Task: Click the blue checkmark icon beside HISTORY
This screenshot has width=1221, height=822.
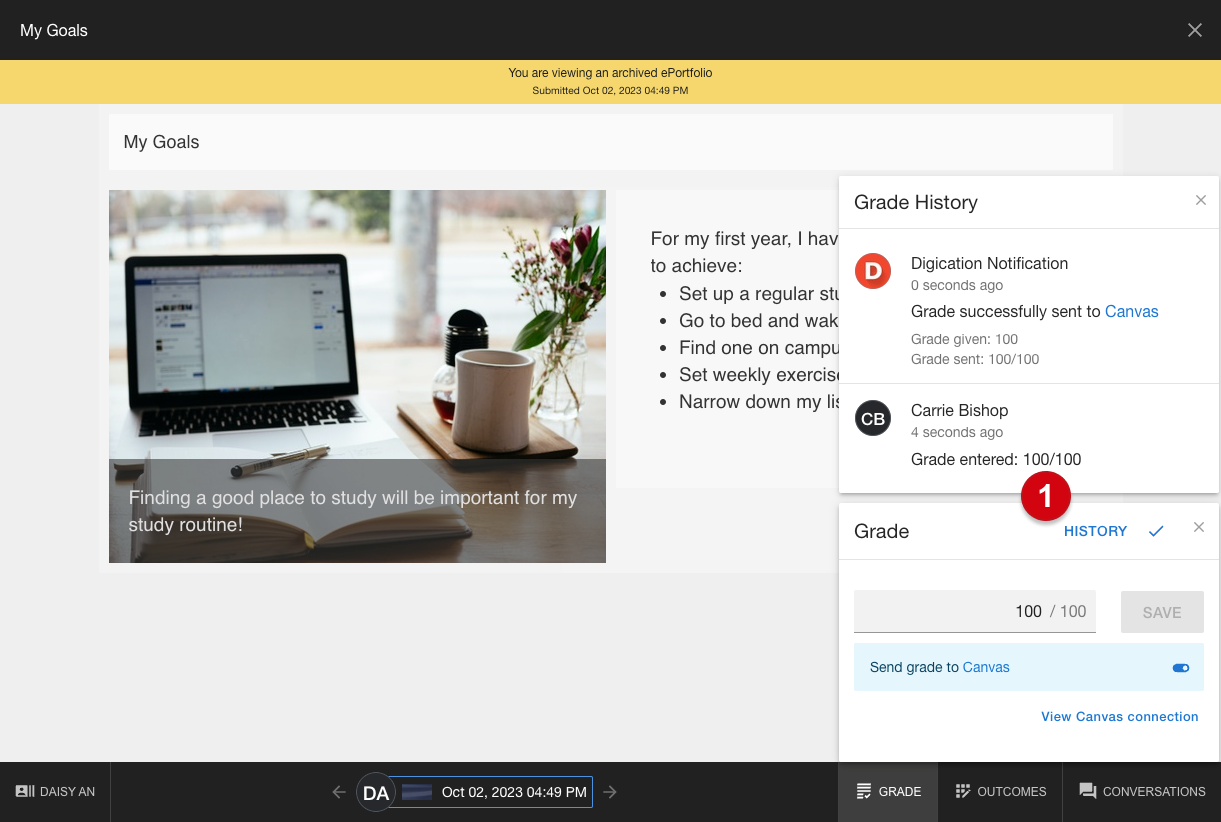Action: click(x=1156, y=531)
